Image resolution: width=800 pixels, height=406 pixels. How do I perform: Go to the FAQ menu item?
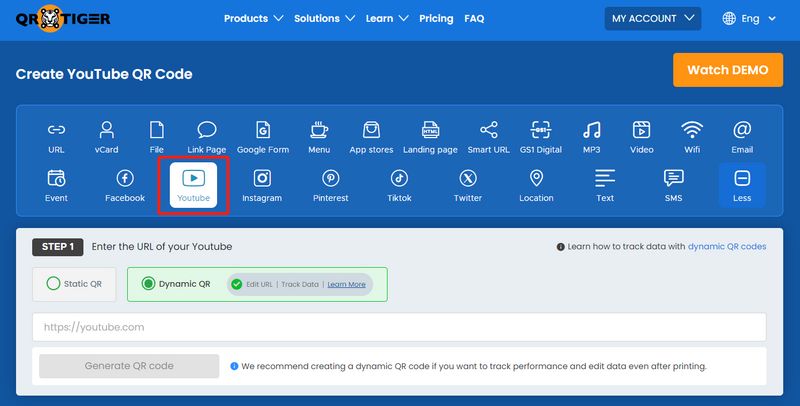(474, 18)
